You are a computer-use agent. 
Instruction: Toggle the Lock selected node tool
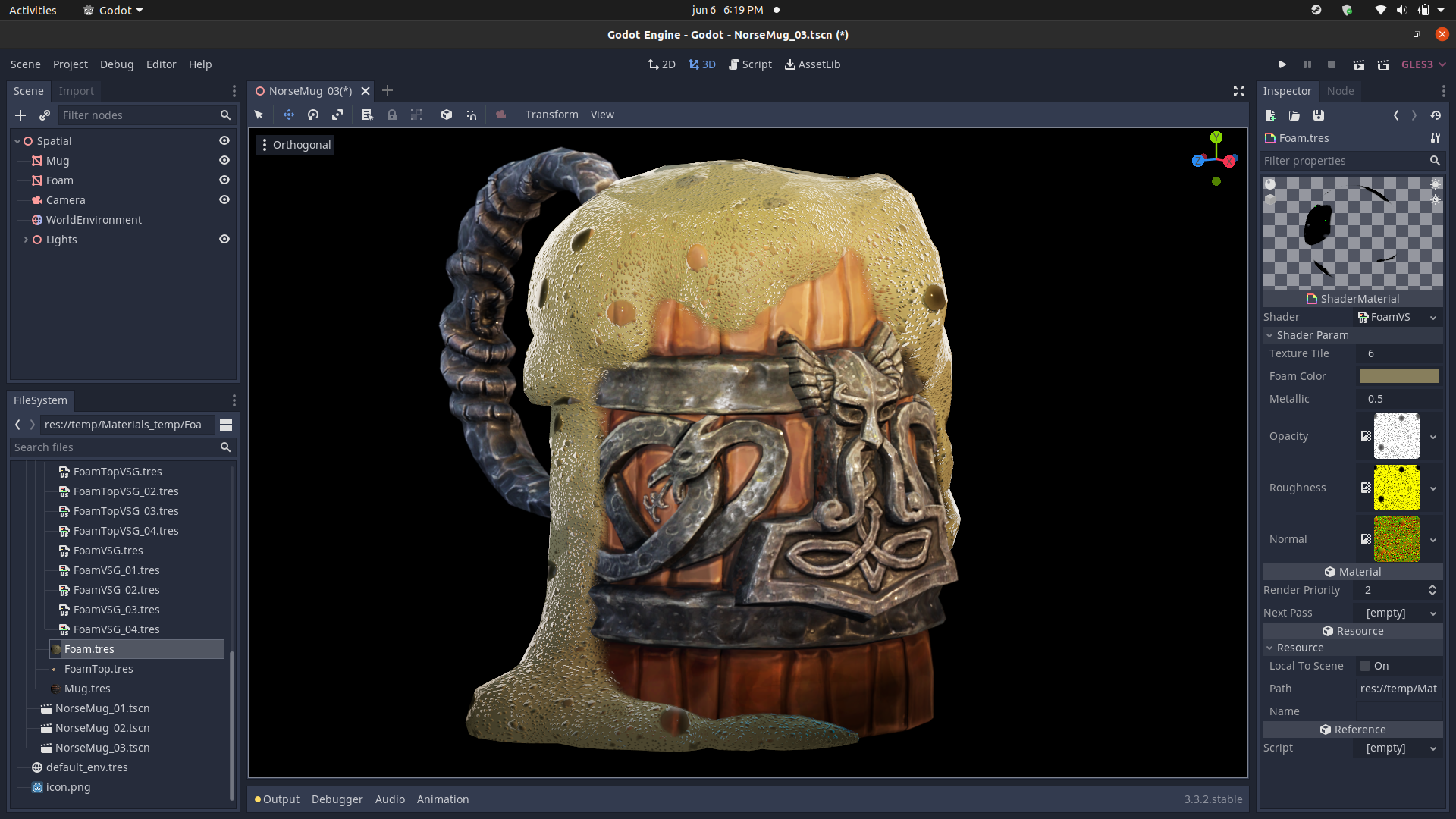point(392,115)
